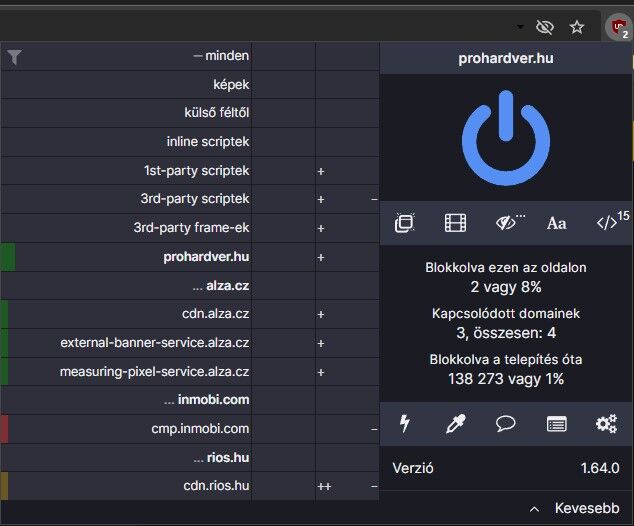Viewport: 634px width, 526px height.
Task: Select the képek rule row
Action: tap(125, 84)
